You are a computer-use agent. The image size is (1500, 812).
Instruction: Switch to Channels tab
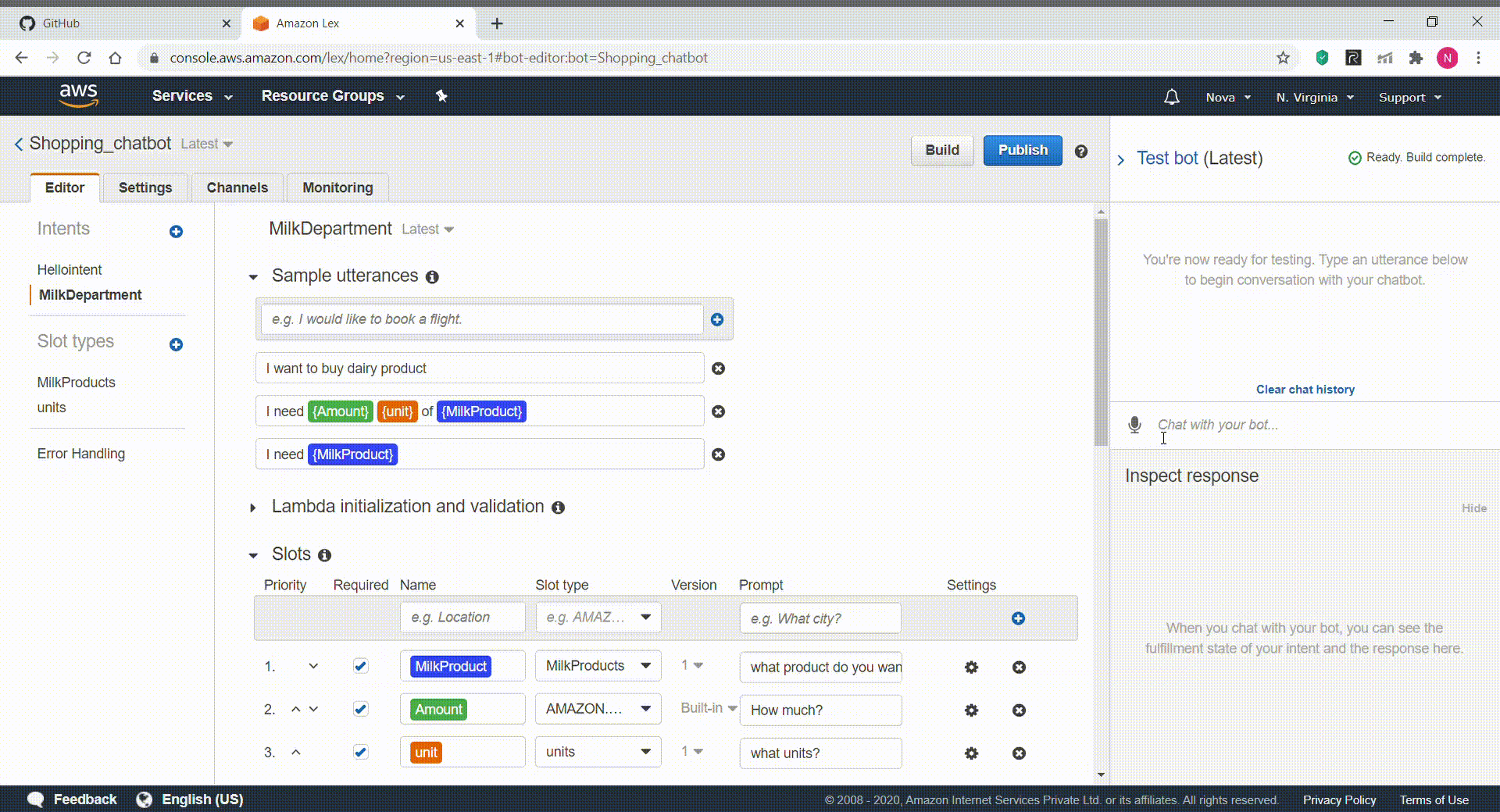tap(237, 187)
